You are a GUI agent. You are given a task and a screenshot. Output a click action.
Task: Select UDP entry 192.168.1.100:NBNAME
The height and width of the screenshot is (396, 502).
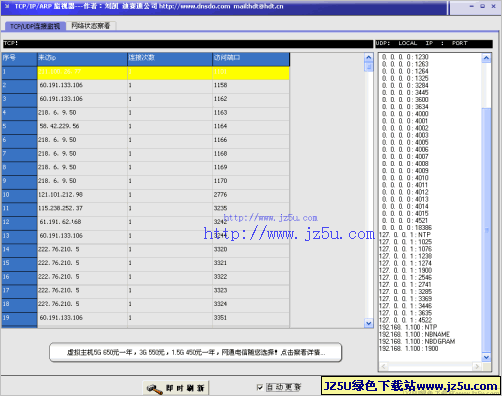point(414,334)
